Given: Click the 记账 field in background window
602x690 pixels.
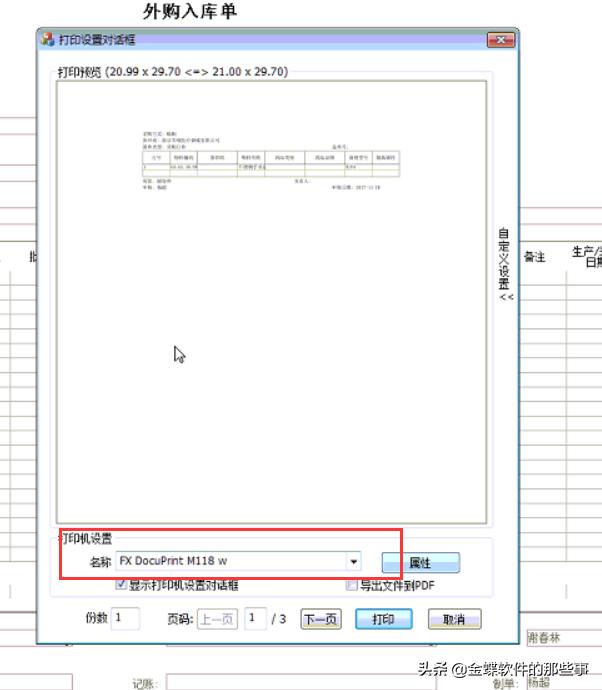Looking at the screenshot, I should [301, 682].
